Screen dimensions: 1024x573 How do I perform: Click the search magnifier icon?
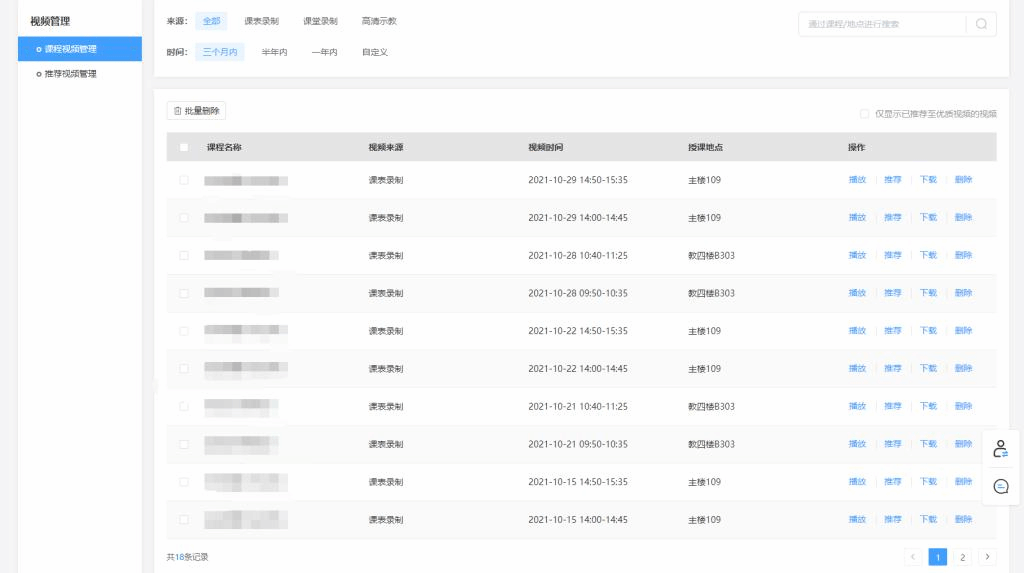click(981, 24)
